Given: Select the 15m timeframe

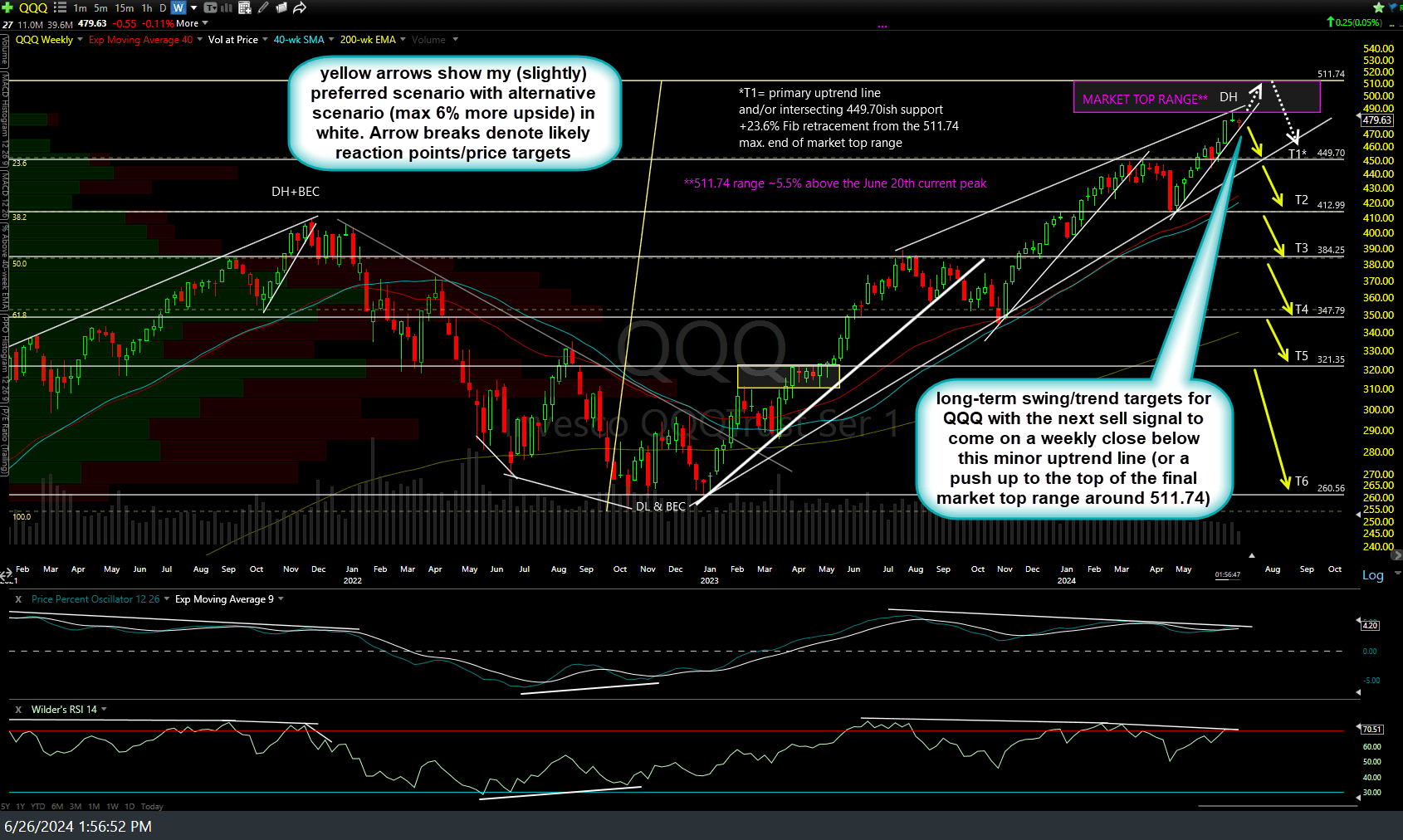Looking at the screenshot, I should click(125, 7).
